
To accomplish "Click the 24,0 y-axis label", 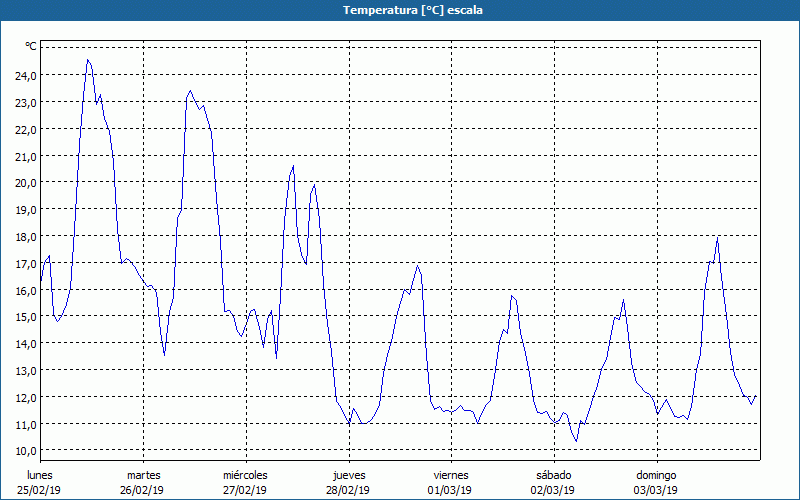I will [26, 76].
